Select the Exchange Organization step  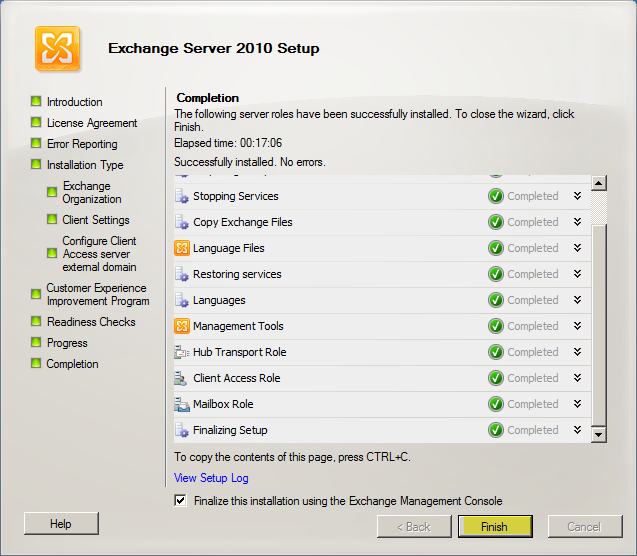pos(92,193)
